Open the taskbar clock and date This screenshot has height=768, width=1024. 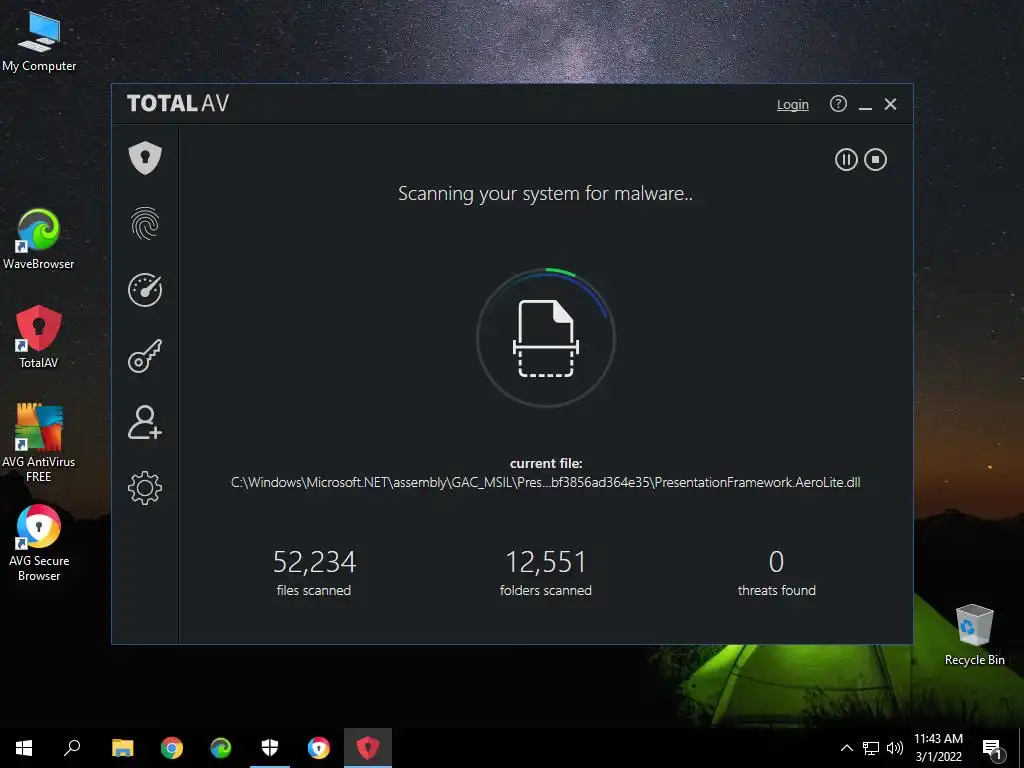point(938,748)
